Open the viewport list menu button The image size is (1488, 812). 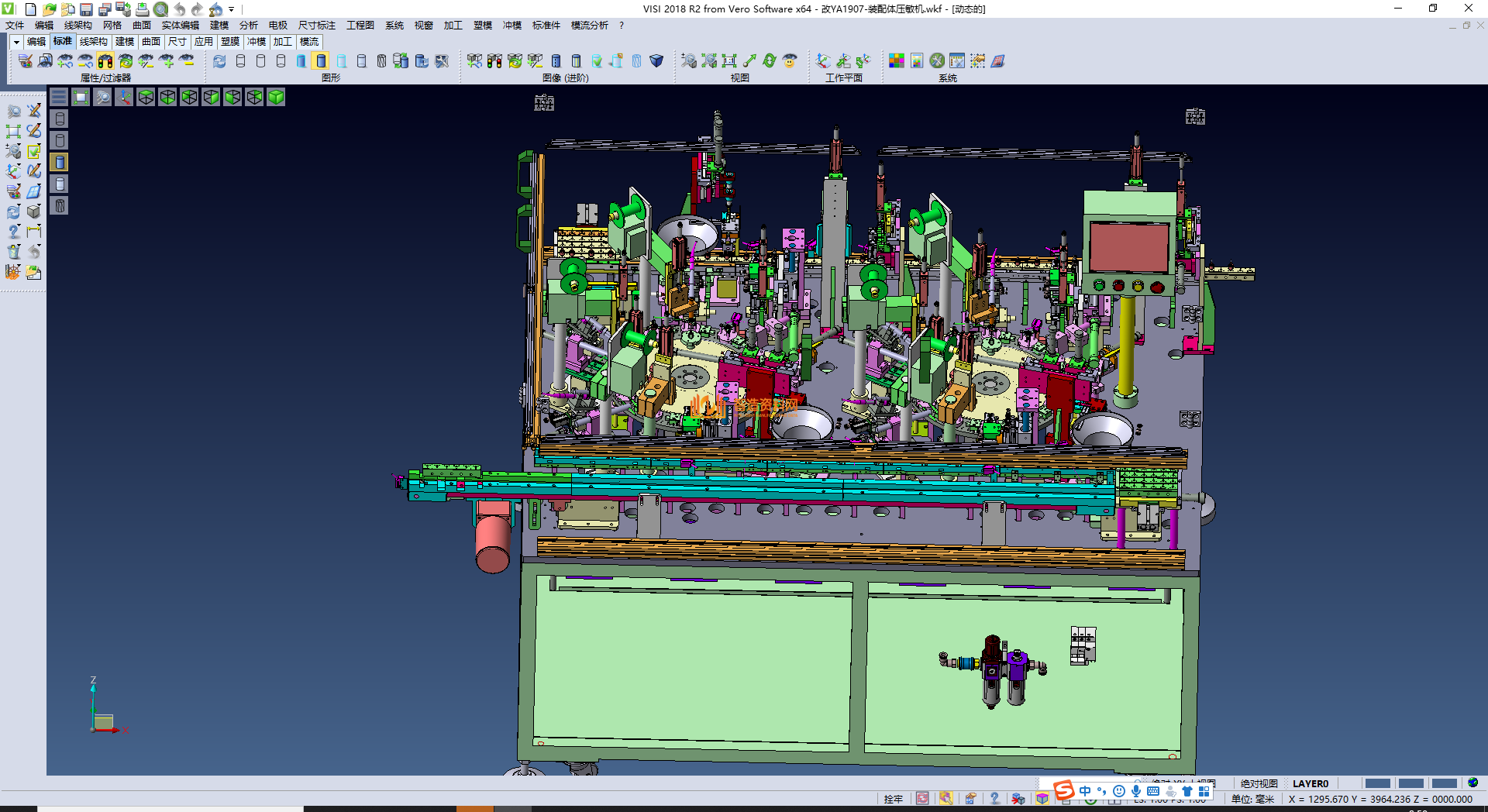[59, 97]
